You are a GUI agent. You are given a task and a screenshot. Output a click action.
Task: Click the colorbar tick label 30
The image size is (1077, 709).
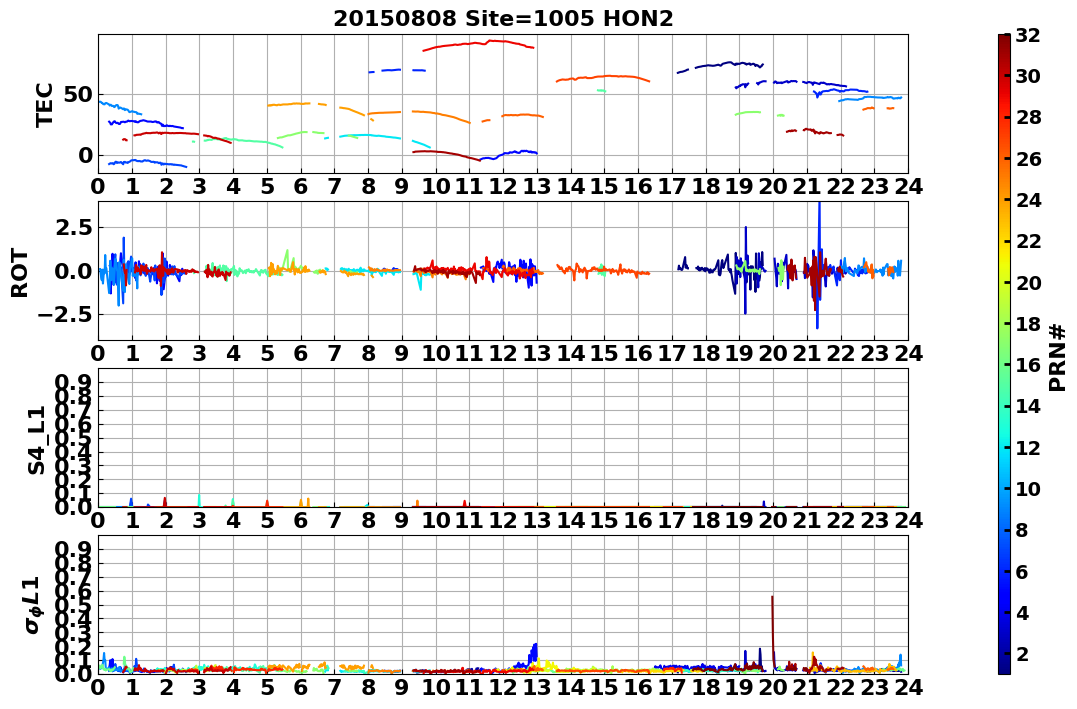(1028, 76)
